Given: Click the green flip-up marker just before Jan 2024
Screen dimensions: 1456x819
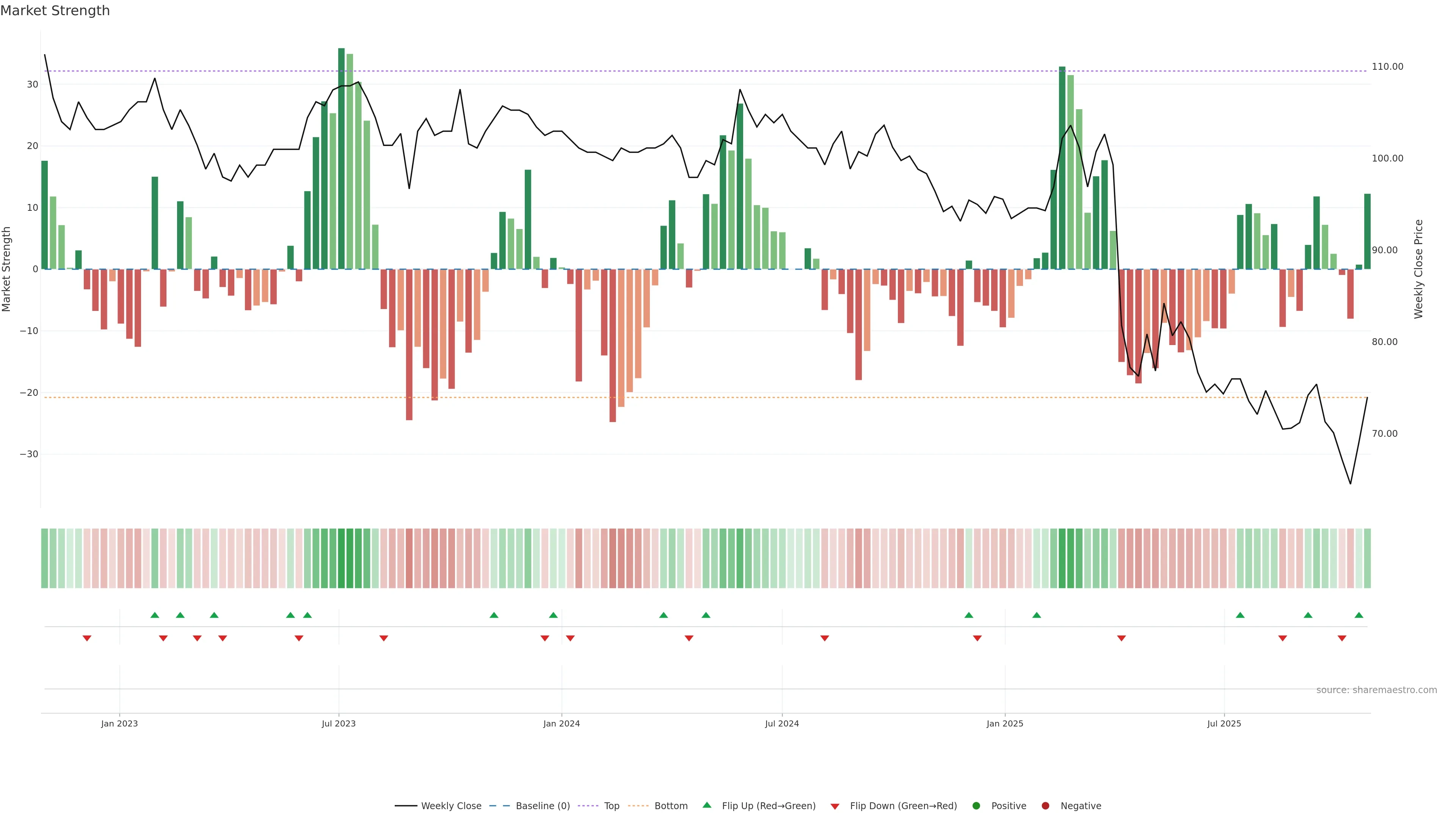Looking at the screenshot, I should tap(553, 615).
